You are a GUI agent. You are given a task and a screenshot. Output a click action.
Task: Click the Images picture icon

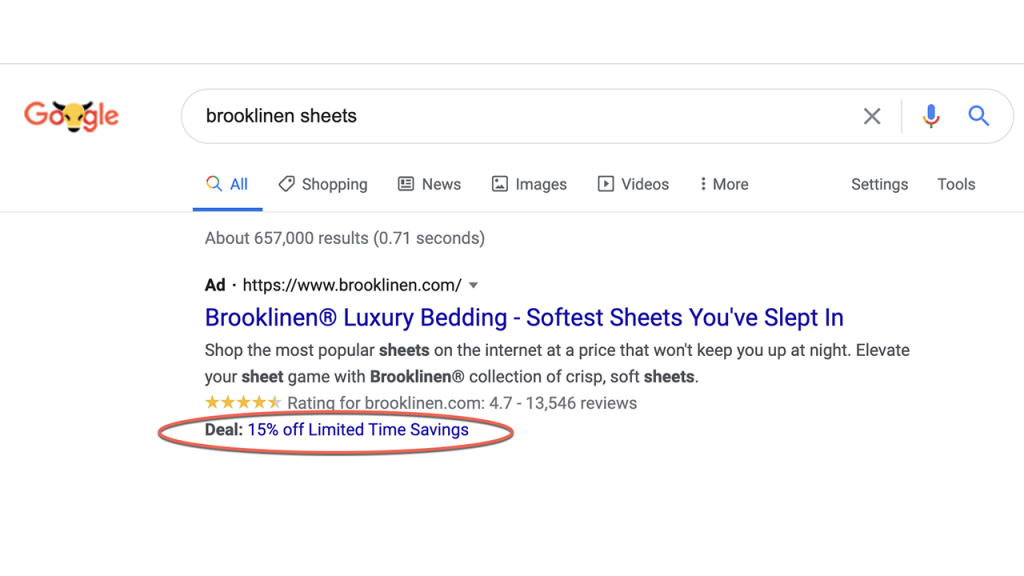point(500,184)
